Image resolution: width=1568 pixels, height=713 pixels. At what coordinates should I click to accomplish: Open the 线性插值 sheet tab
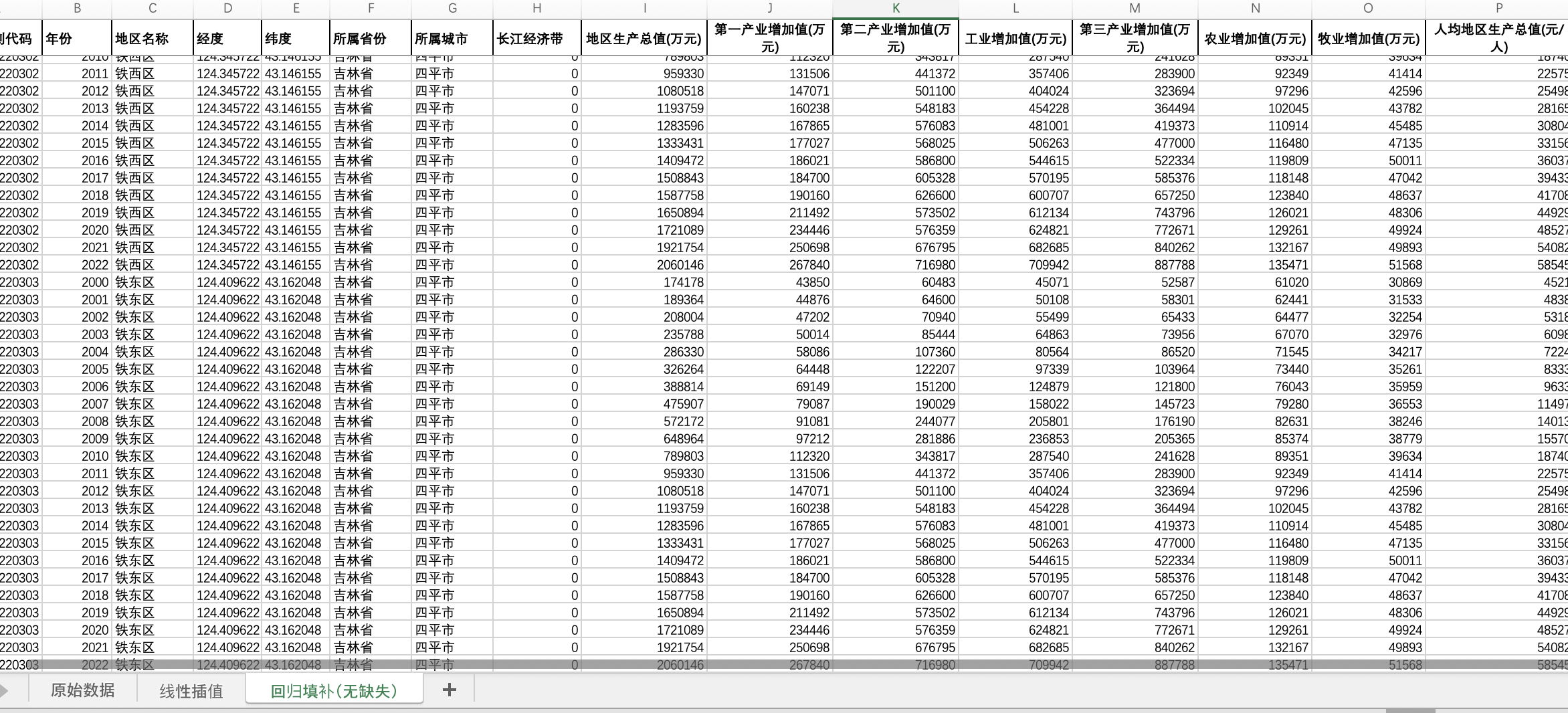pyautogui.click(x=191, y=690)
